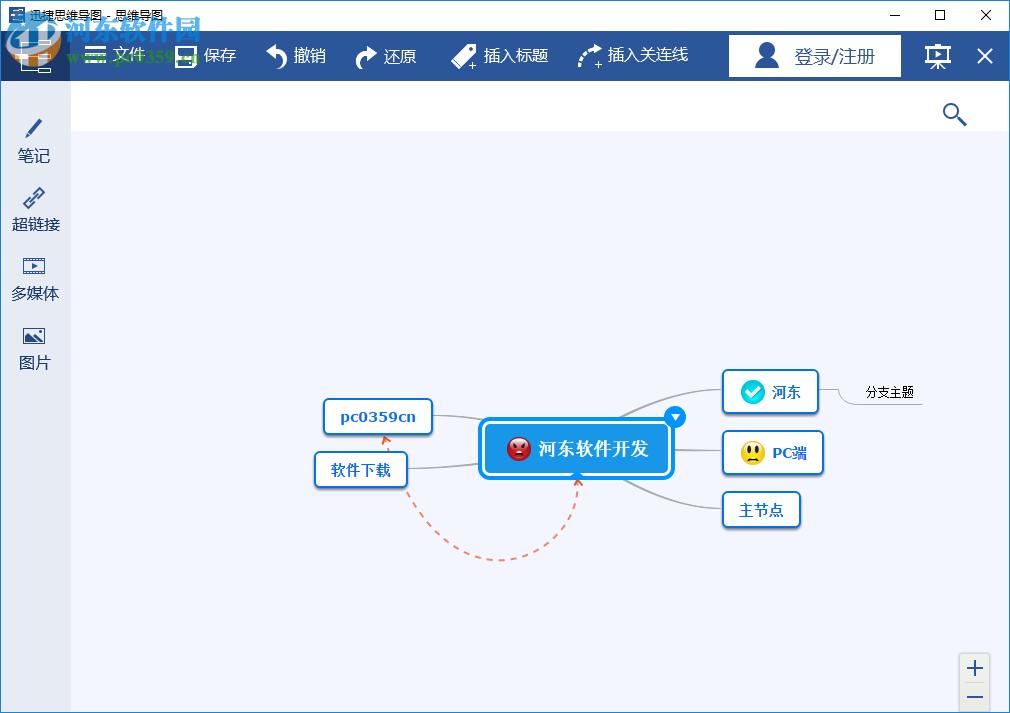Image resolution: width=1010 pixels, height=713 pixels.
Task: Insert a relation line with 插入关连线
Action: pyautogui.click(x=632, y=55)
